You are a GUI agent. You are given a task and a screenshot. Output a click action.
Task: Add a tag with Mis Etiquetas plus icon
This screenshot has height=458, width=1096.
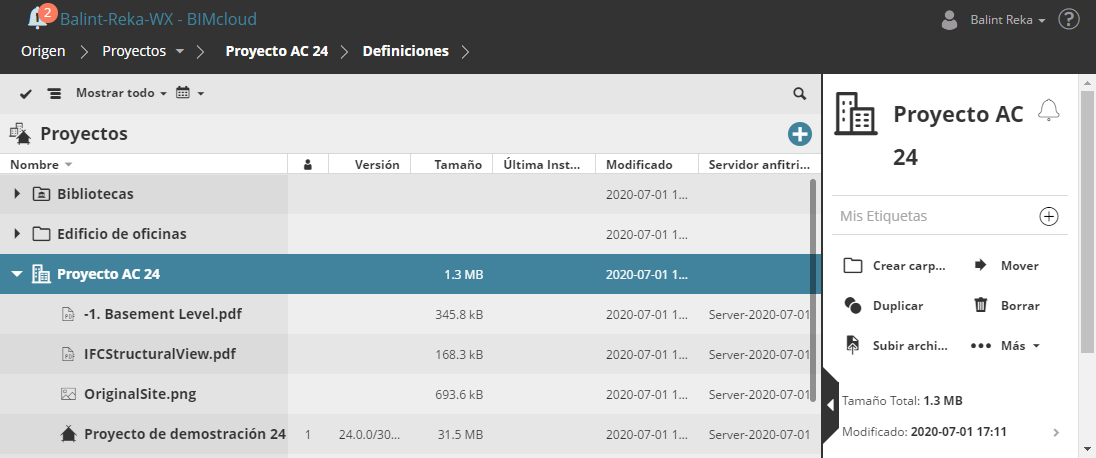tap(1049, 216)
